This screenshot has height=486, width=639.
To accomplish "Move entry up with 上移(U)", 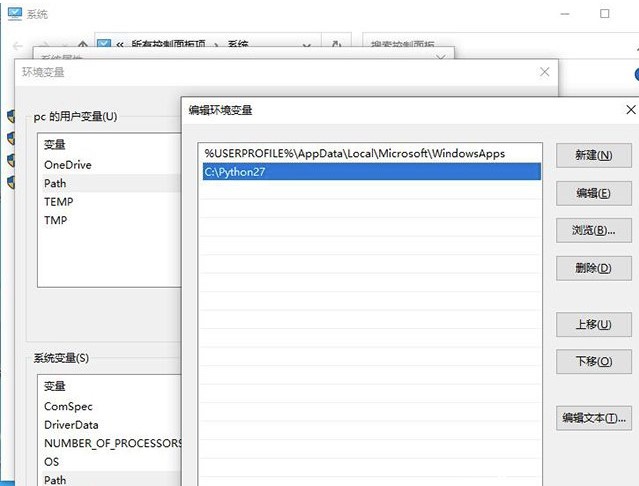I will (593, 324).
